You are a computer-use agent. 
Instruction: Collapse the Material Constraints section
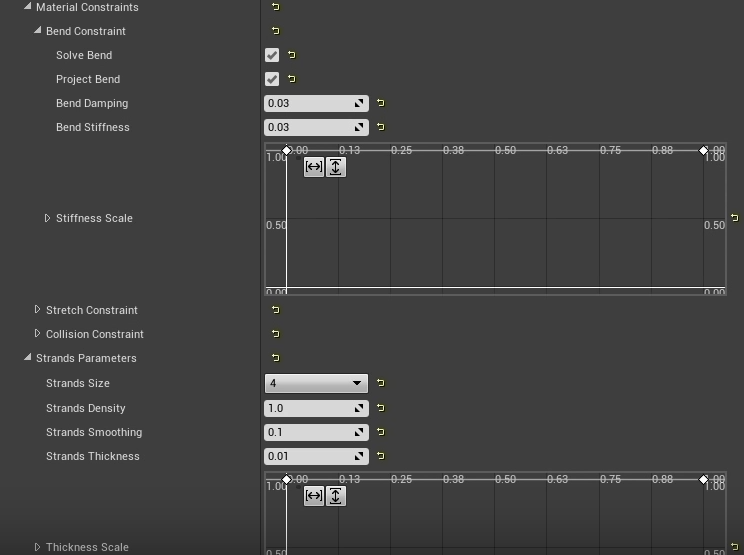[x=28, y=7]
